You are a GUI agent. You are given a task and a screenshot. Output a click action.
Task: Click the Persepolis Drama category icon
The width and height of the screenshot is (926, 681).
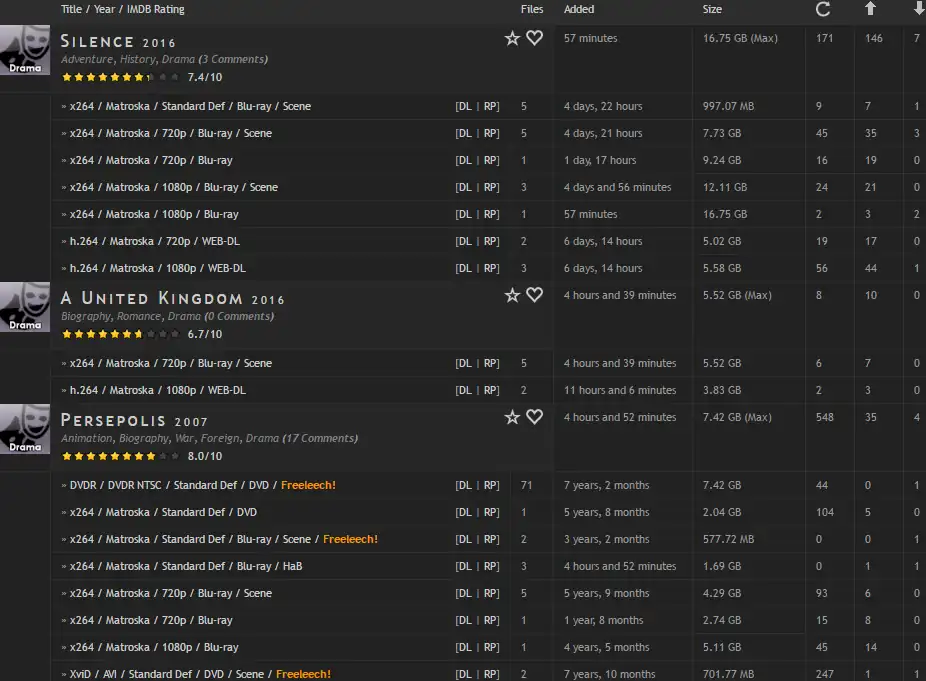click(25, 429)
